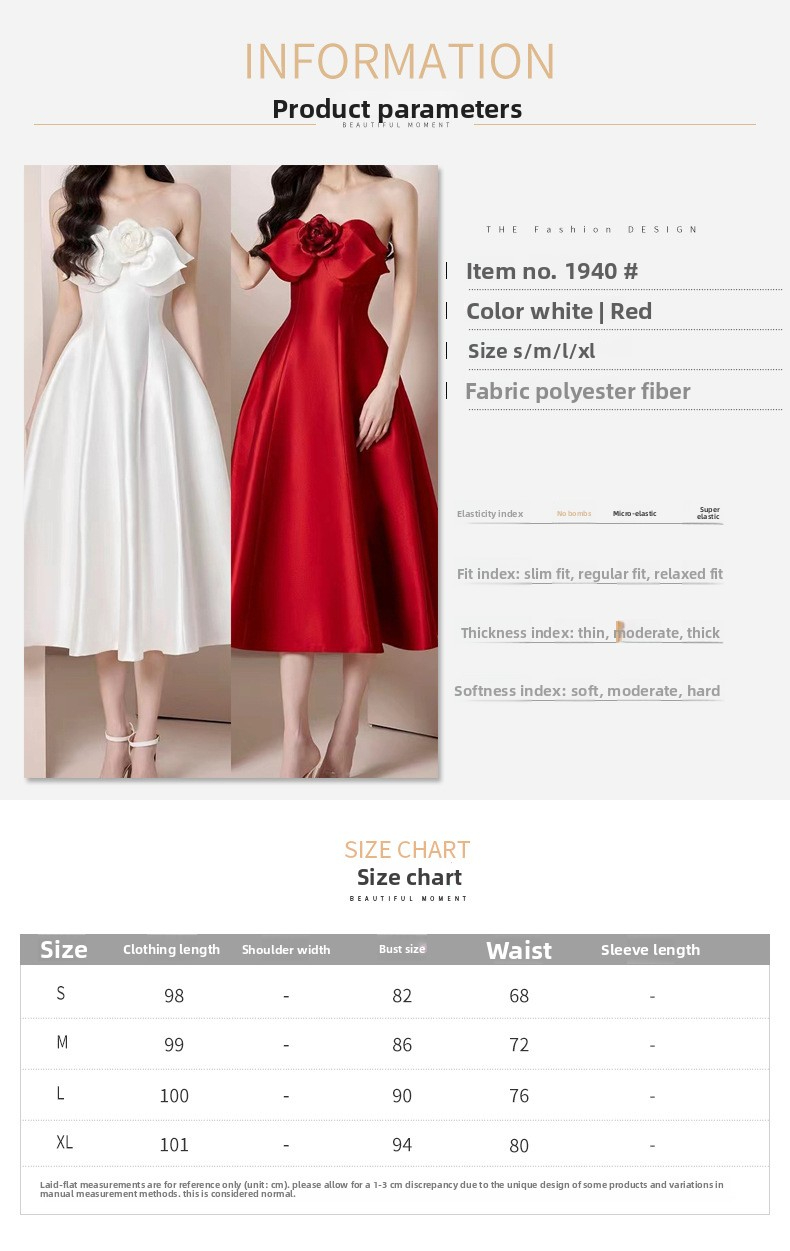
Task: Select the Item no. 1940 # text
Action: pos(552,271)
